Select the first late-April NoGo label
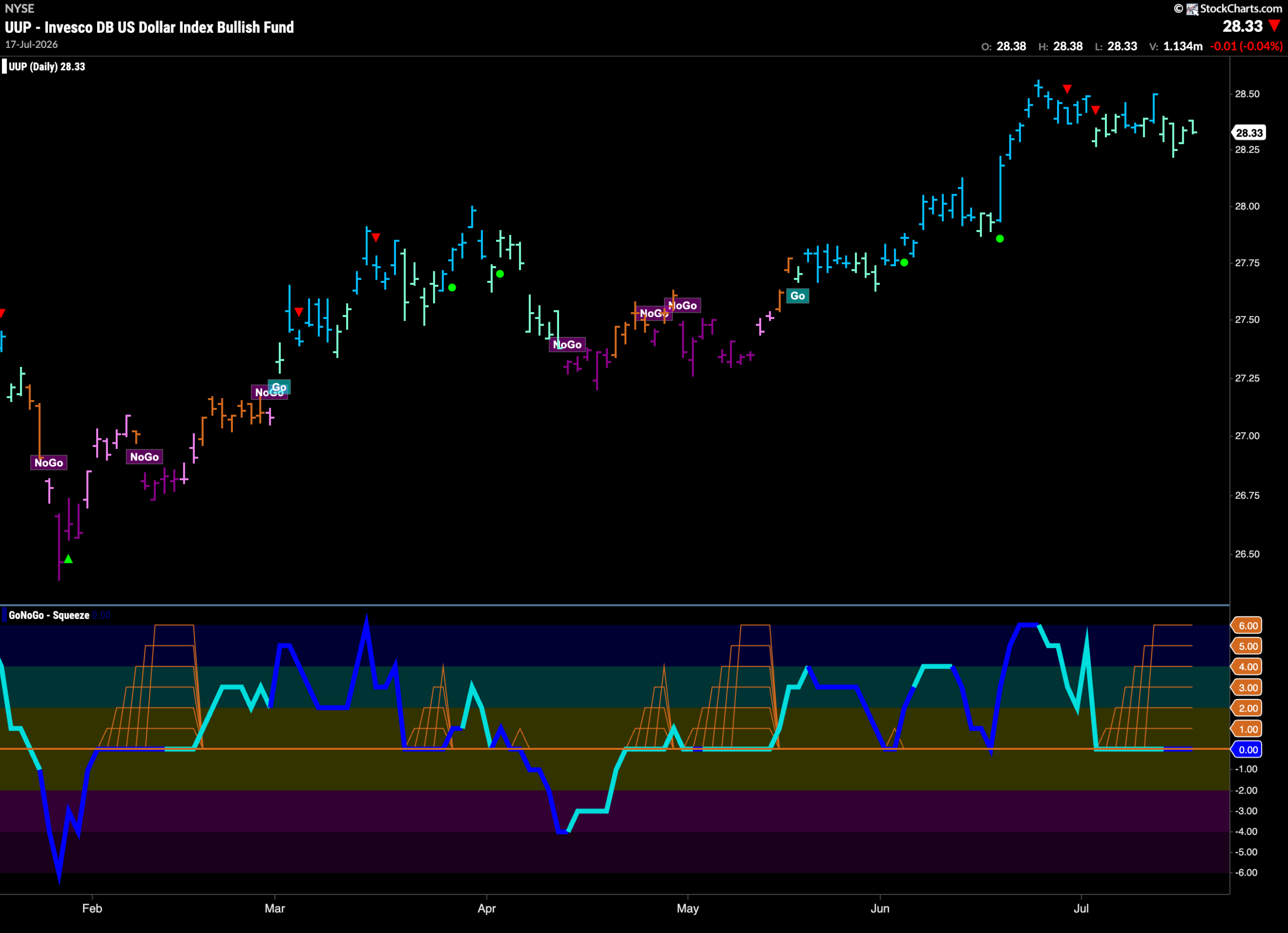The height and width of the screenshot is (933, 1288). coord(653,313)
